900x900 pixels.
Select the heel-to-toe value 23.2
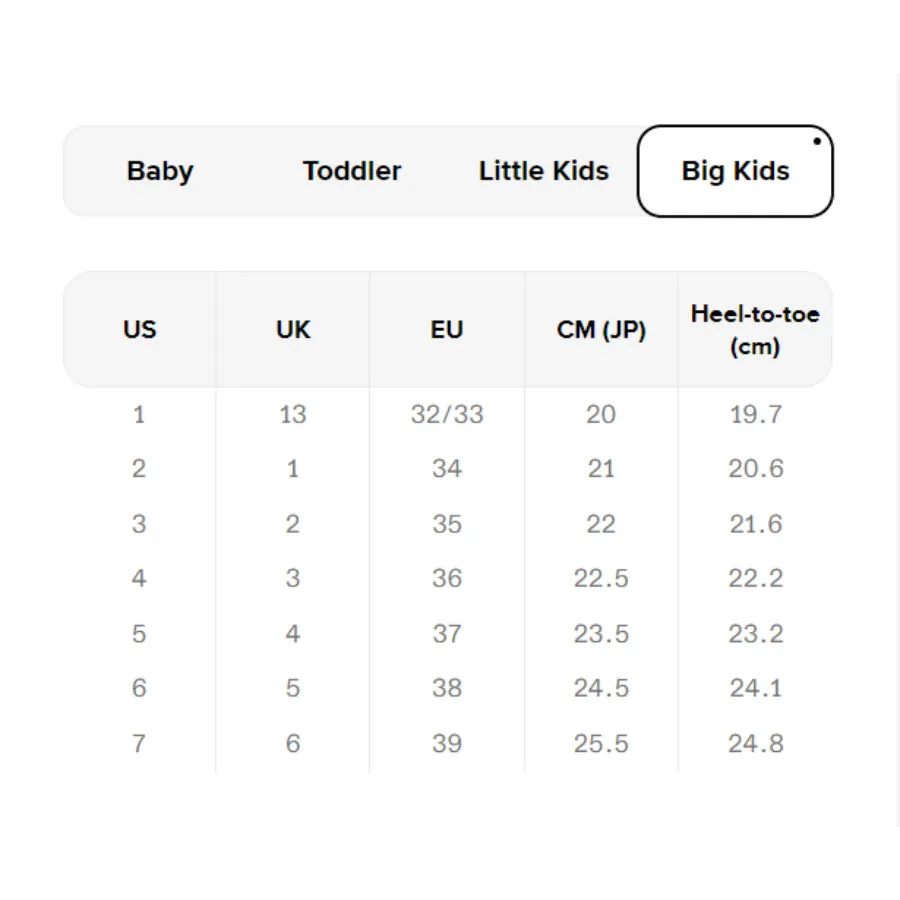tap(755, 634)
